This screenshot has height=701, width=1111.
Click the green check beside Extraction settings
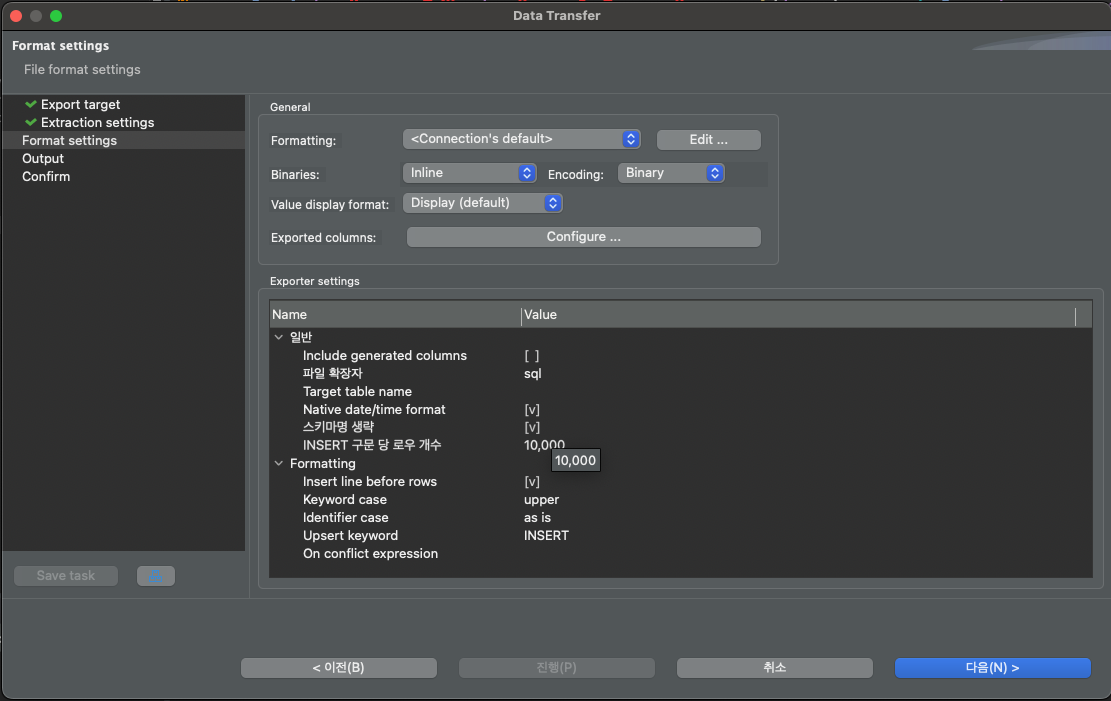[x=30, y=122]
